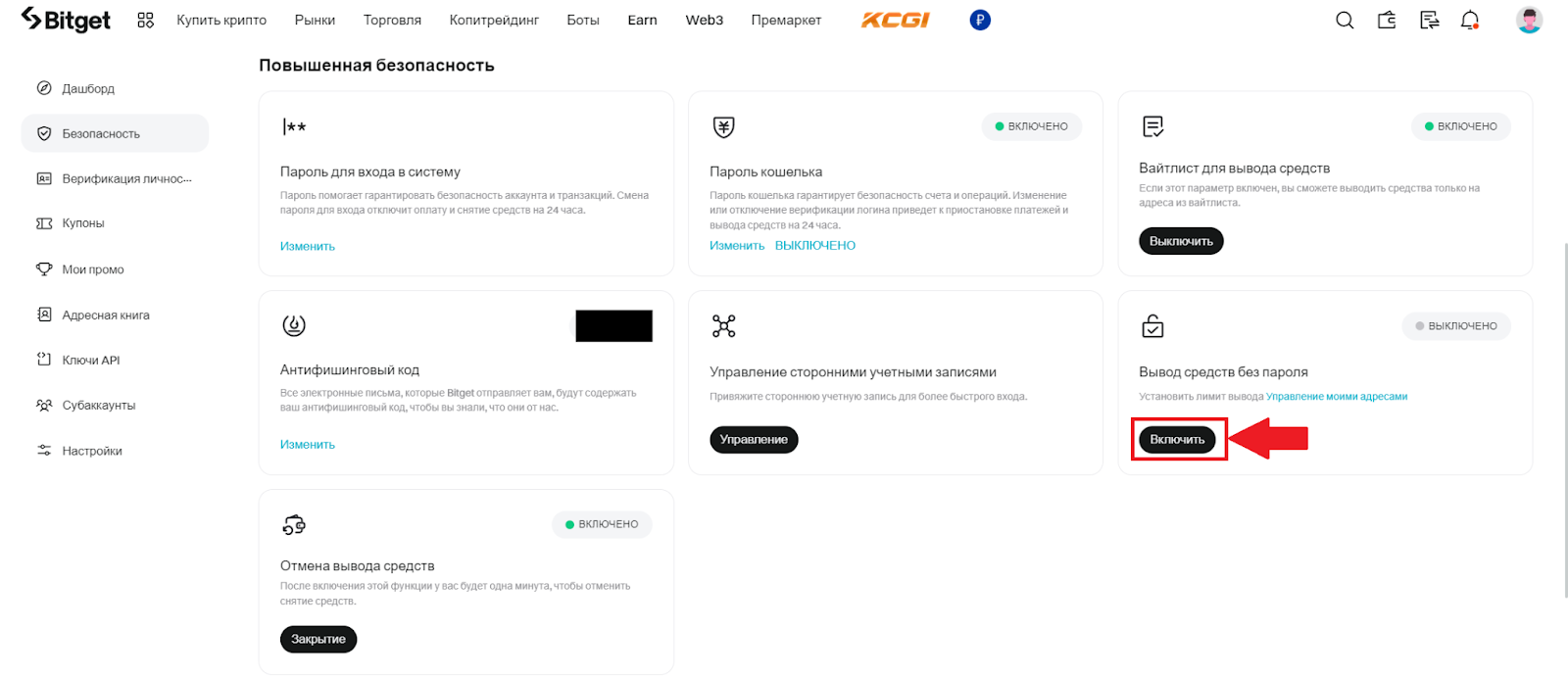
Task: Disable the withdrawal whitelist with Выключить
Action: pyautogui.click(x=1181, y=241)
